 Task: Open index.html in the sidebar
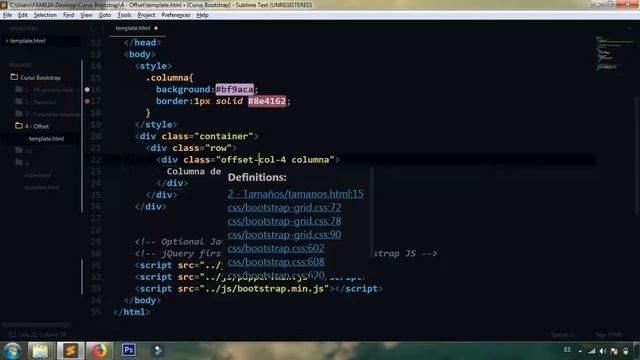(38, 175)
